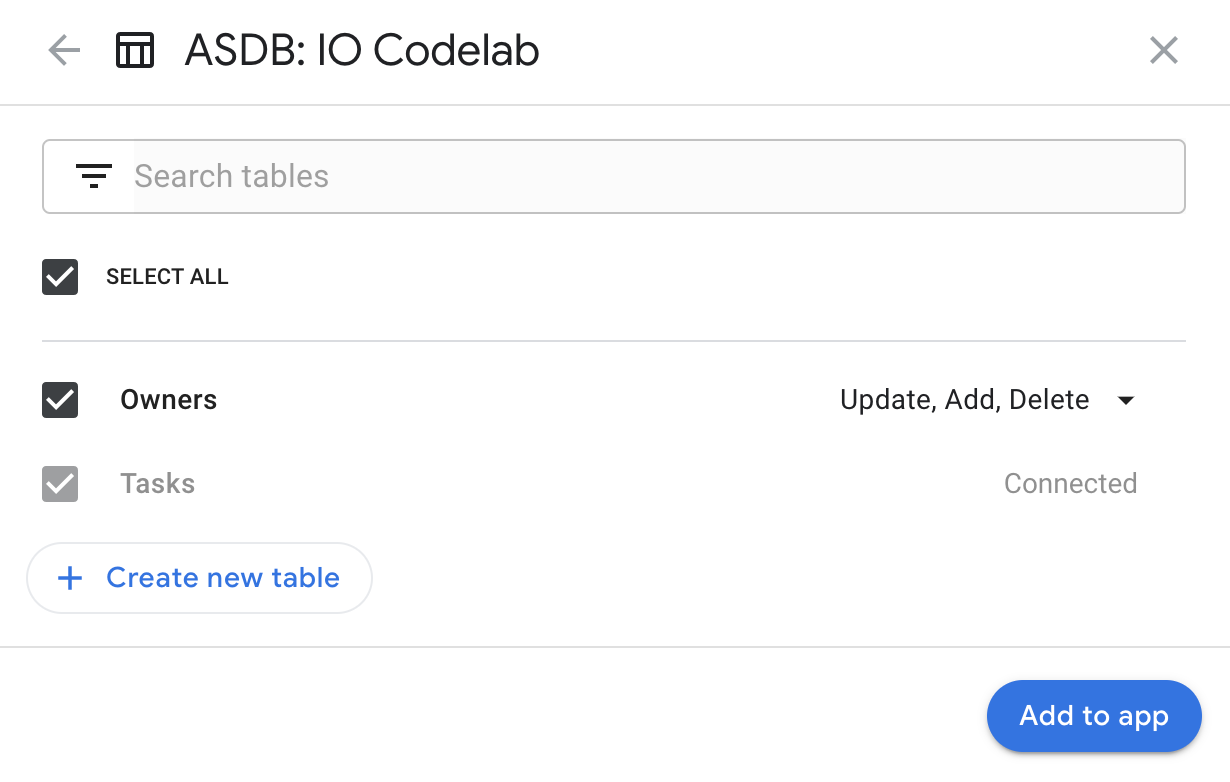Dismiss the dialog with the X icon
Image resolution: width=1230 pixels, height=782 pixels.
click(1163, 50)
